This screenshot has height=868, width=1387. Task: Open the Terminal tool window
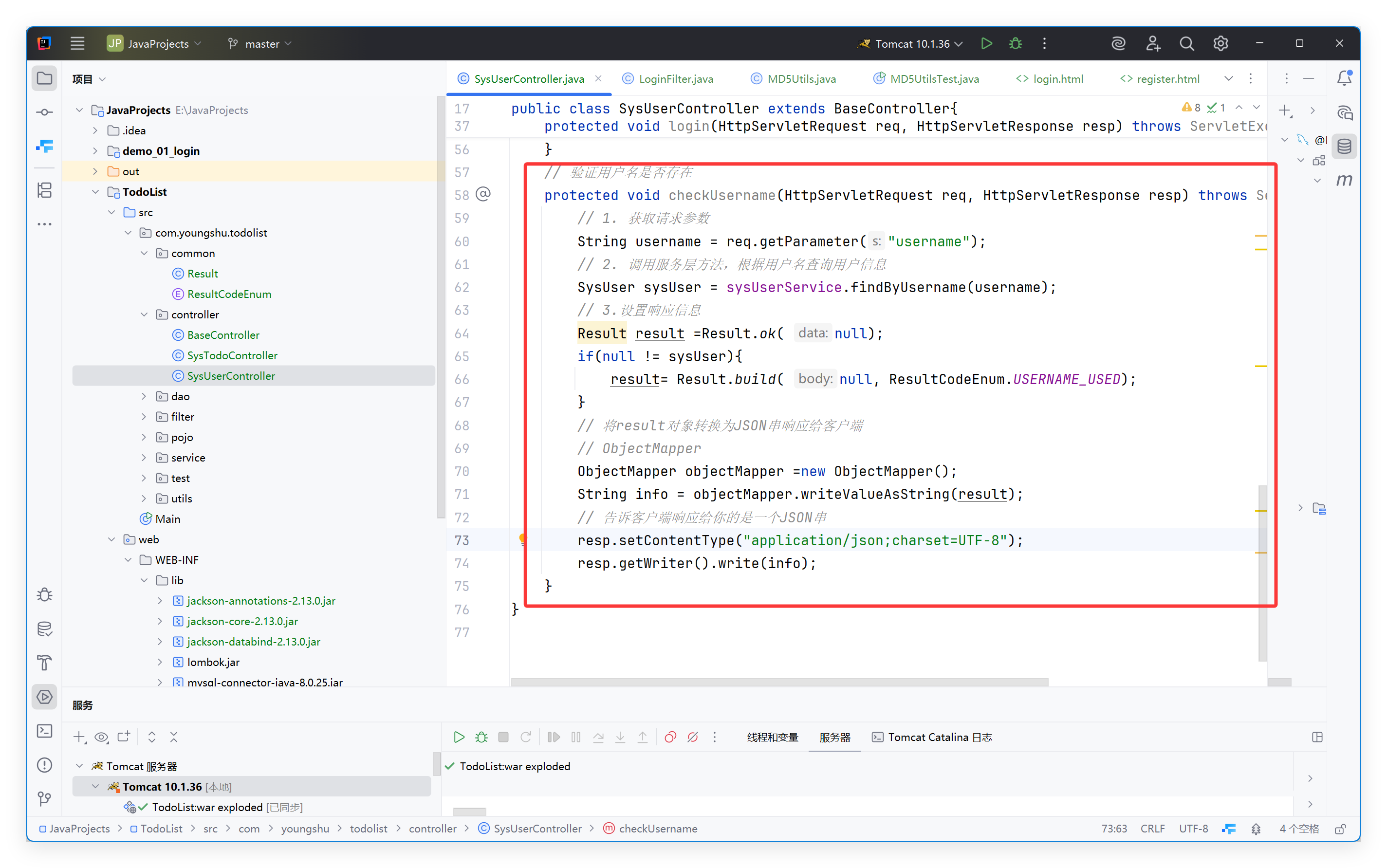tap(45, 731)
